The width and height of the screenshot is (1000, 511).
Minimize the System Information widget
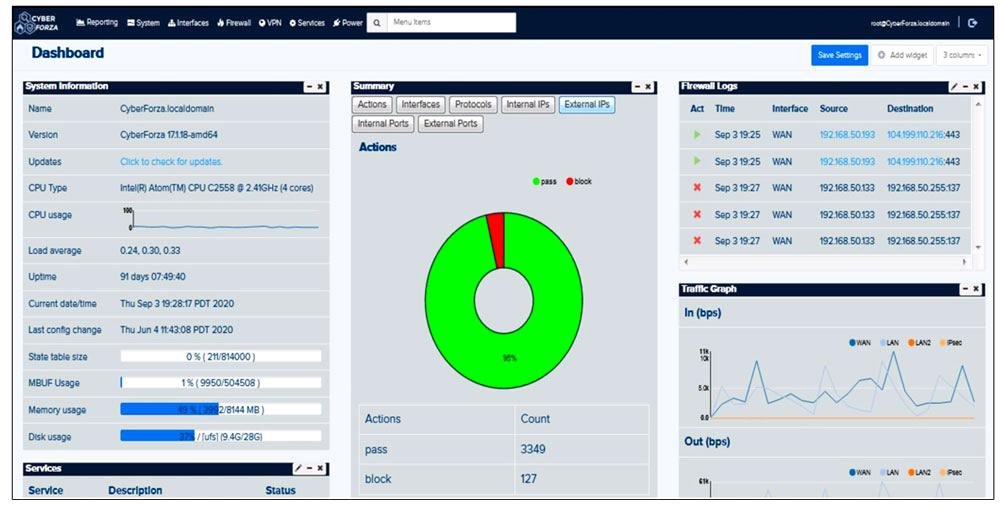click(x=309, y=87)
